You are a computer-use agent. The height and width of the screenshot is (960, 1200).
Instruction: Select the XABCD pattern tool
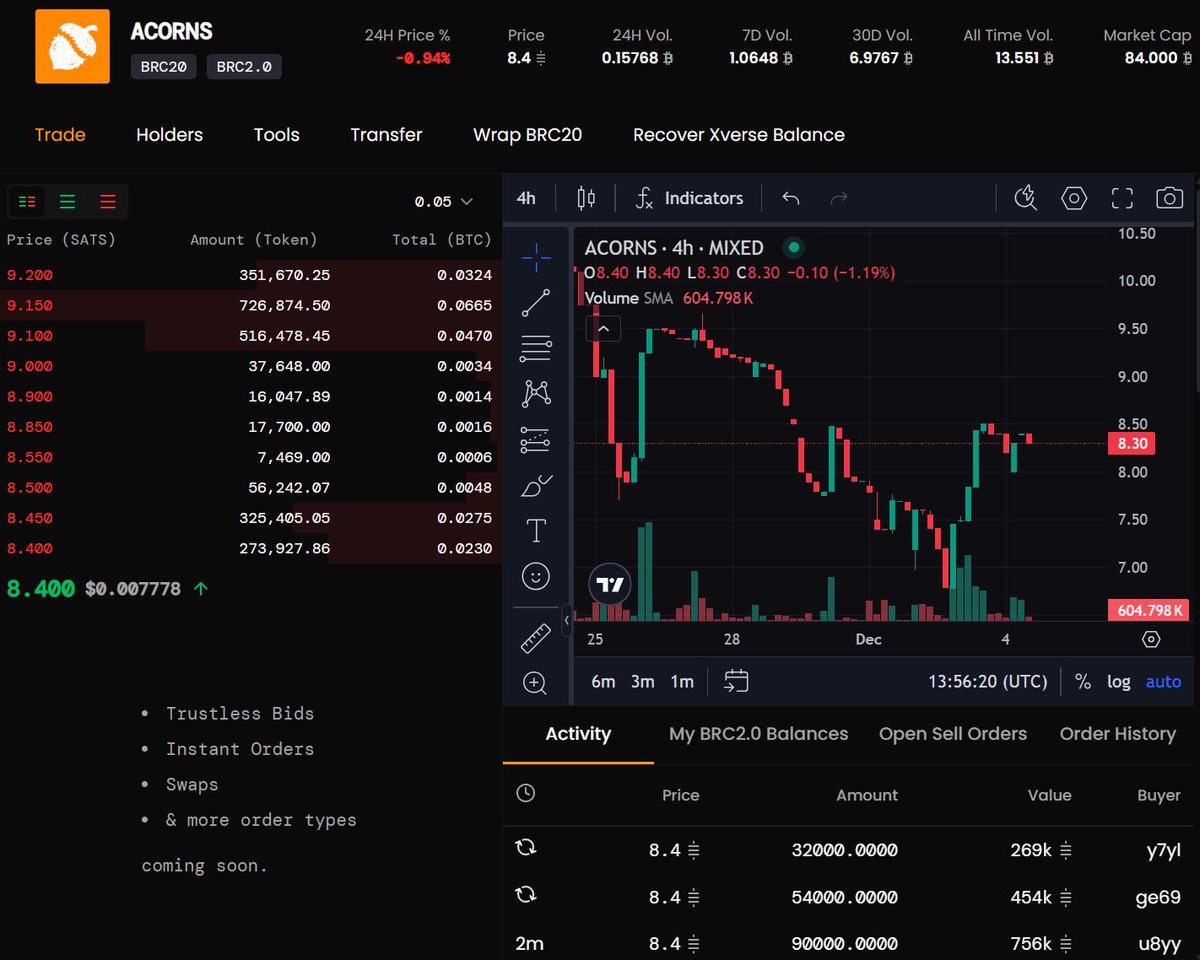tap(536, 394)
